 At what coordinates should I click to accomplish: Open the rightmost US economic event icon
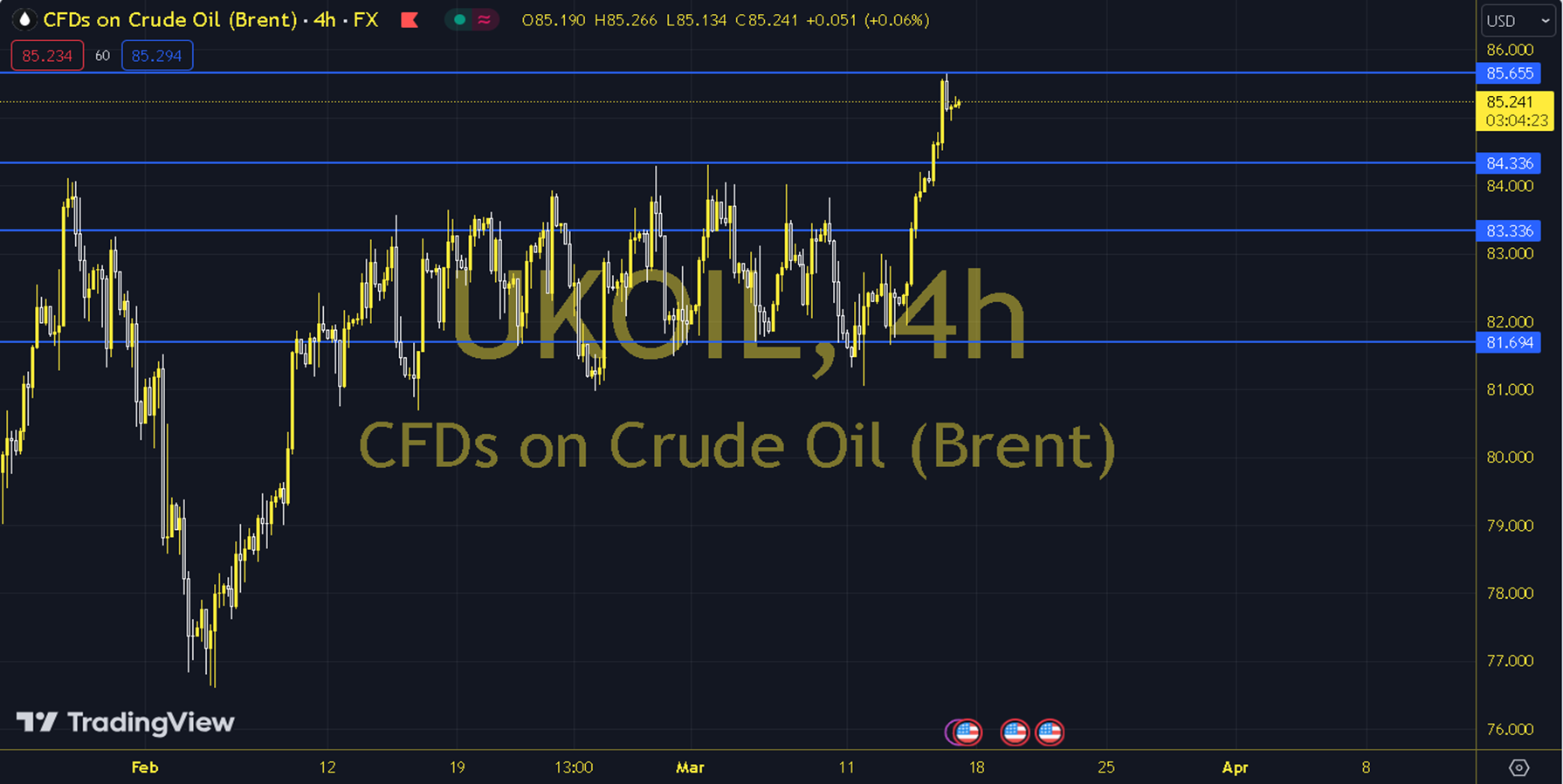coord(1050,732)
